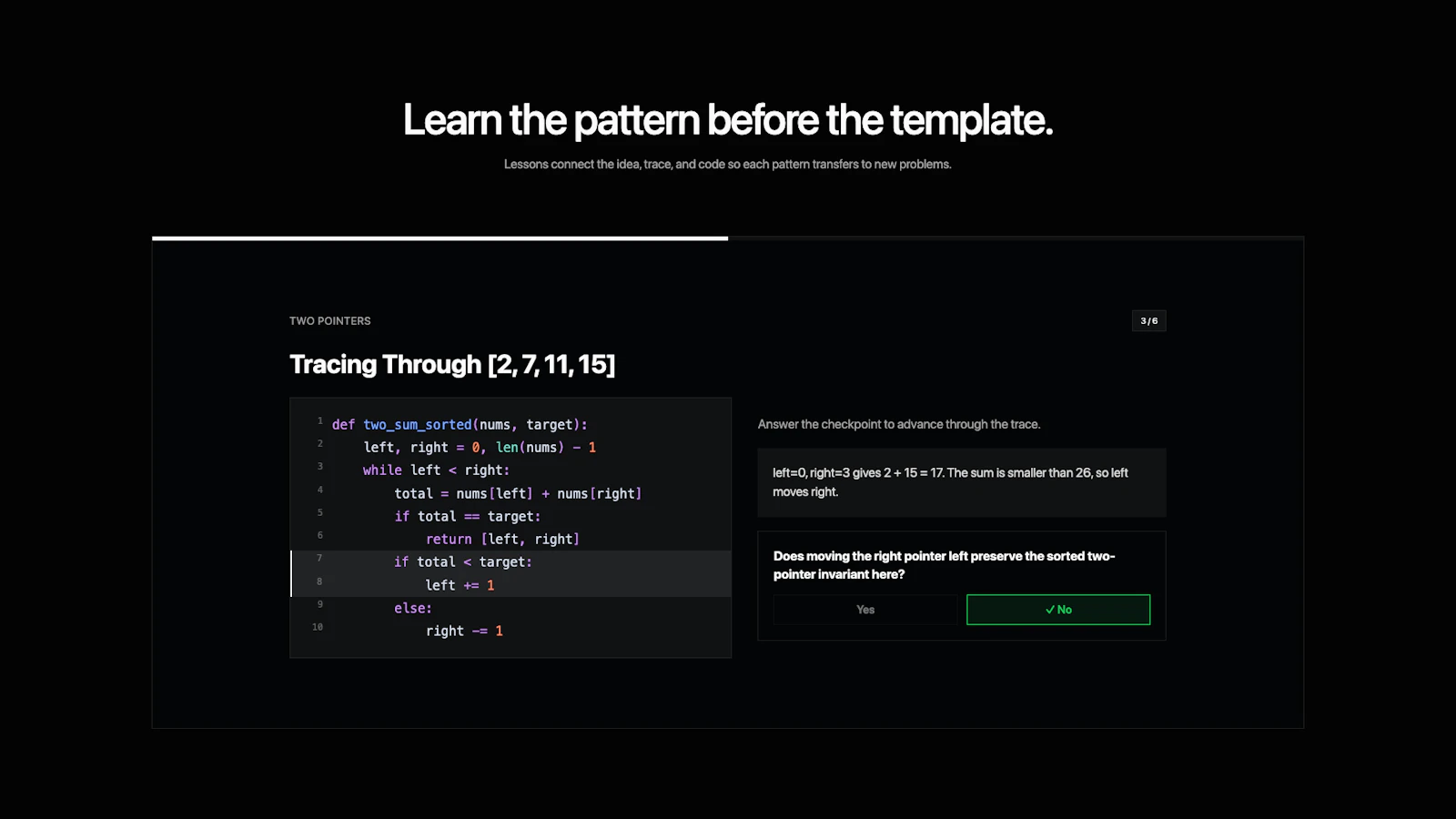Click code line "while left < right:"
The image size is (1456, 819).
(436, 470)
